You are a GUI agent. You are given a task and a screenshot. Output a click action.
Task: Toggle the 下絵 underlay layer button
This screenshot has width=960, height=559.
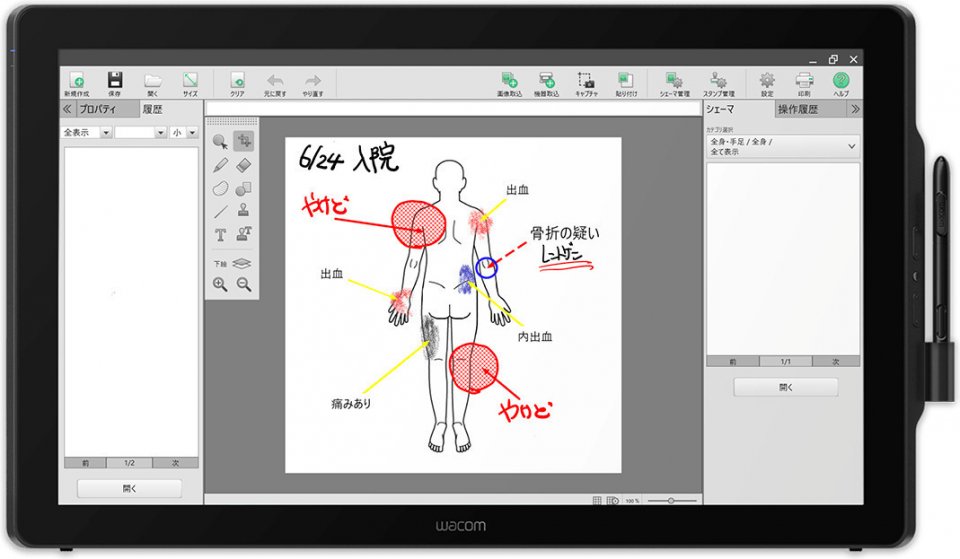pos(243,263)
